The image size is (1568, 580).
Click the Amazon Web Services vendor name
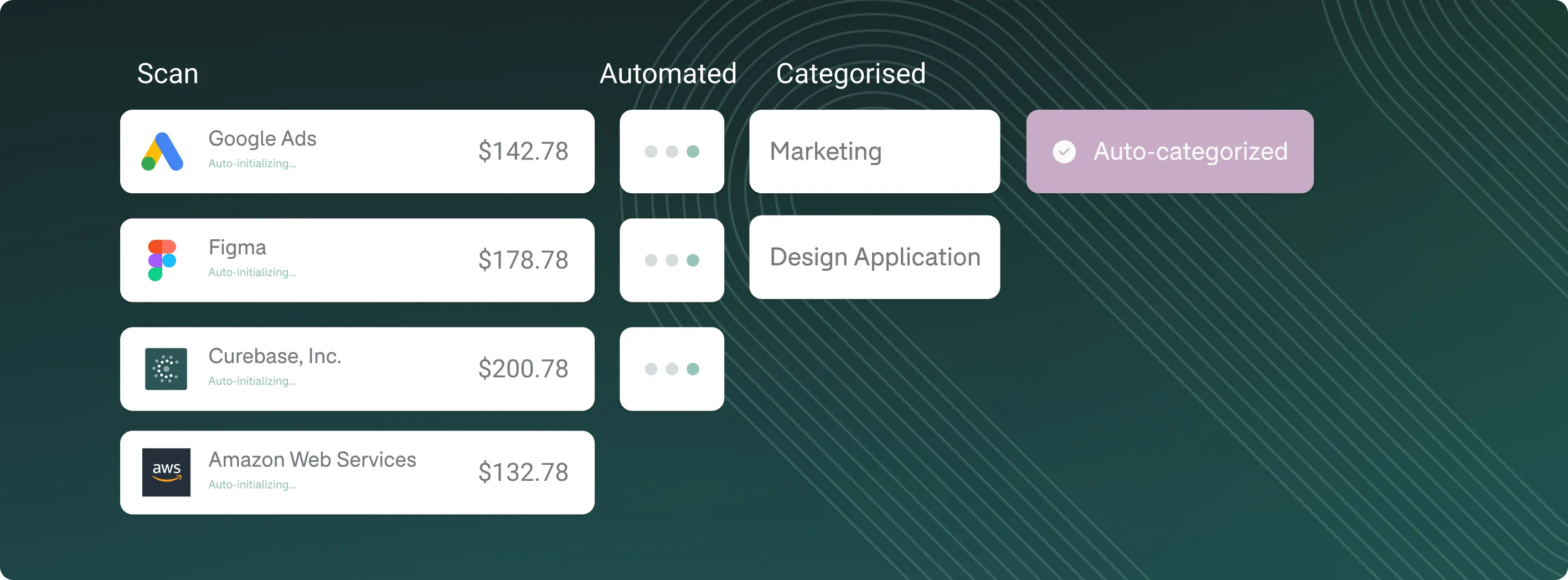click(x=312, y=459)
